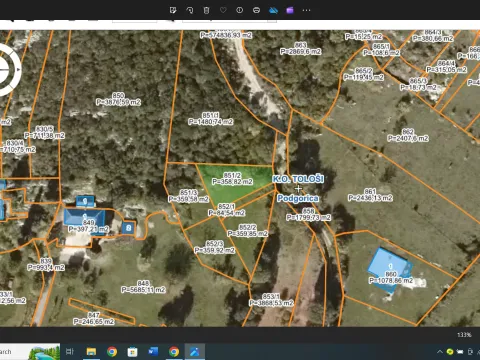480x360 pixels.
Task: Click parcel label 847 P=246,65 m2
Action: (x=94, y=318)
